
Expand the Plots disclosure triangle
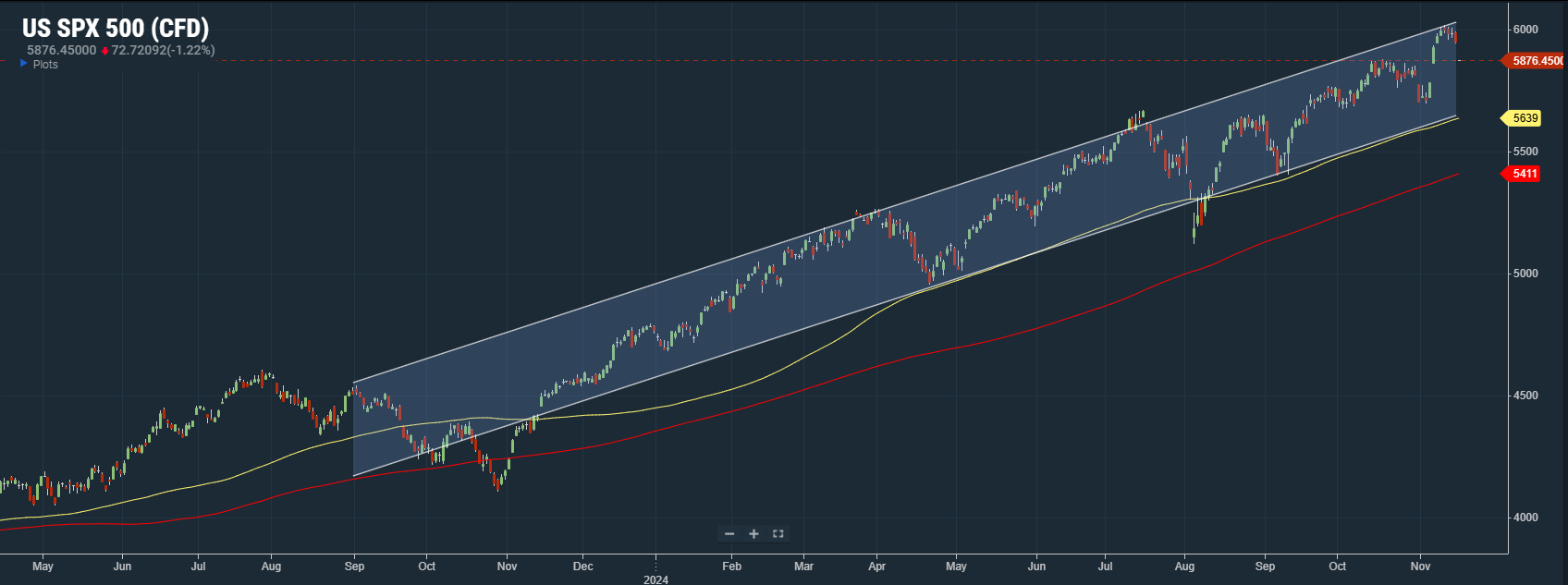pyautogui.click(x=24, y=64)
